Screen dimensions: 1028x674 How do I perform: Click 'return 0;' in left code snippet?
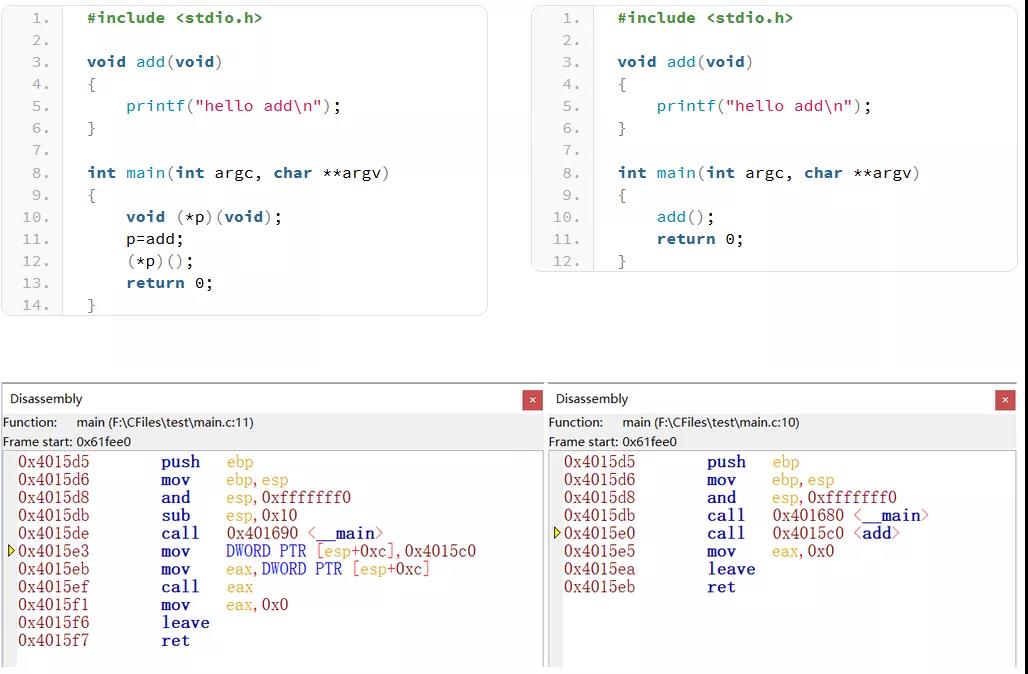click(x=169, y=283)
